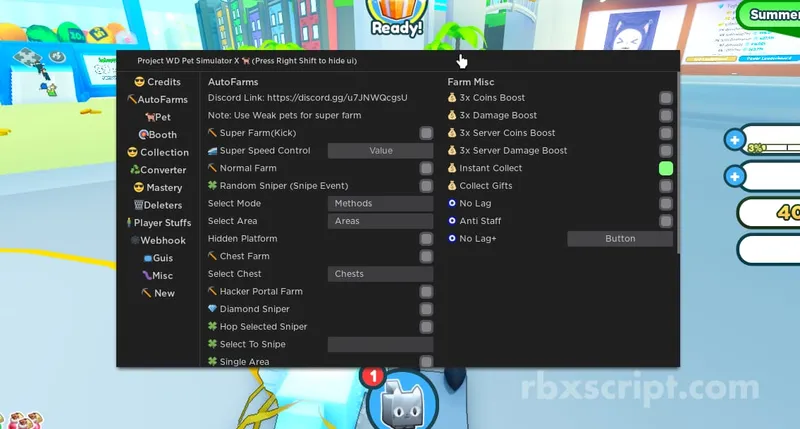Switch to the AutoFarms tab

pos(158,99)
